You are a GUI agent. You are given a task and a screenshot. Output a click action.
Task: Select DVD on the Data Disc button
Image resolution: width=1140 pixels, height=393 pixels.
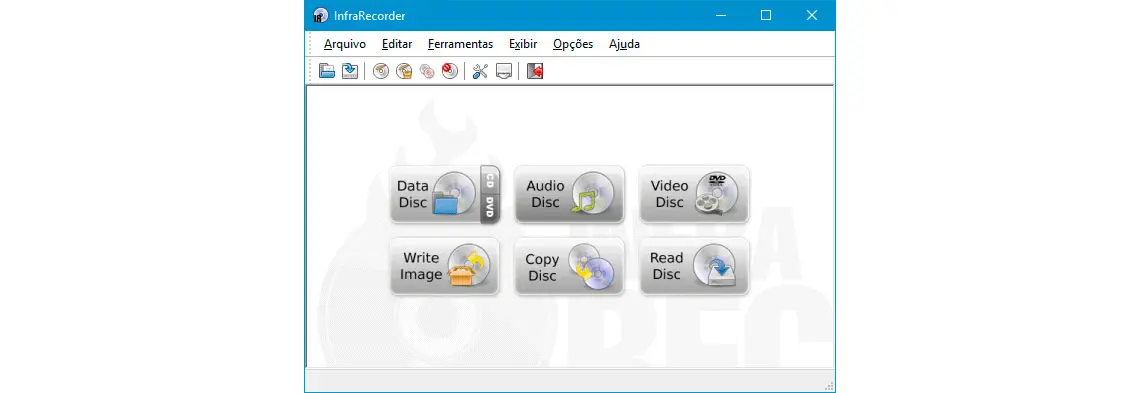click(490, 207)
